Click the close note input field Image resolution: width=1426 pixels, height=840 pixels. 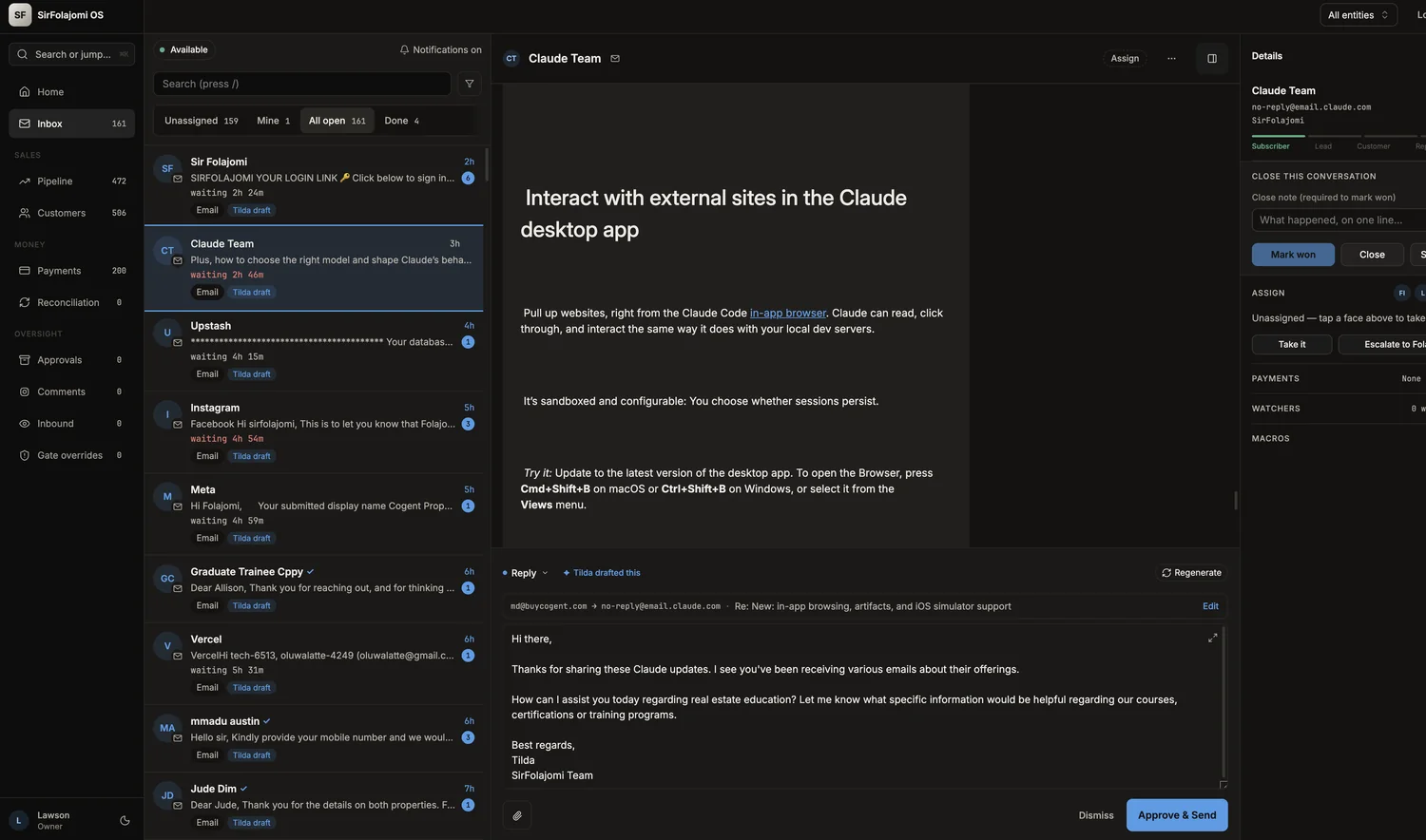[1339, 220]
